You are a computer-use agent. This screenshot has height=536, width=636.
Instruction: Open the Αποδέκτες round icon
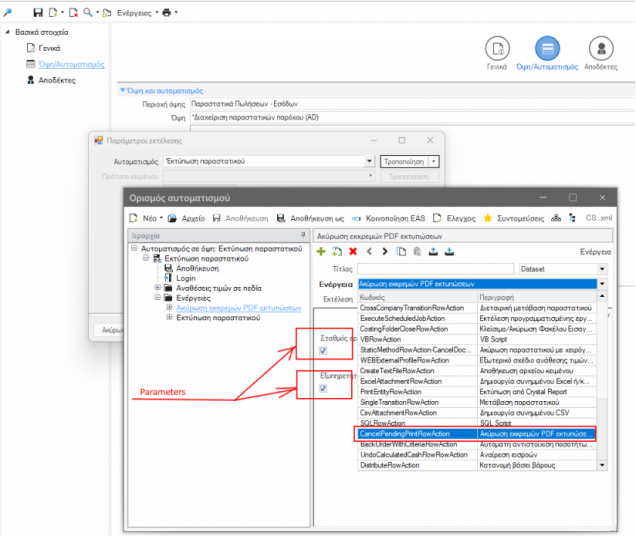601,48
